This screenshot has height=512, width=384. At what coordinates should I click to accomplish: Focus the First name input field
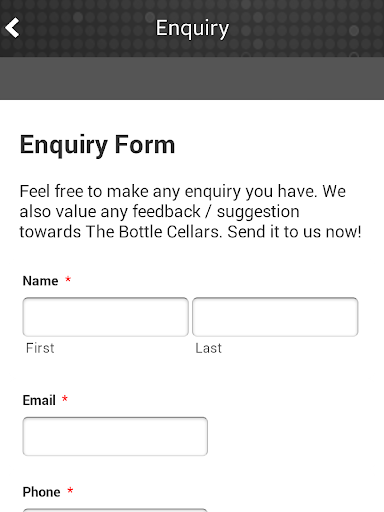click(106, 317)
